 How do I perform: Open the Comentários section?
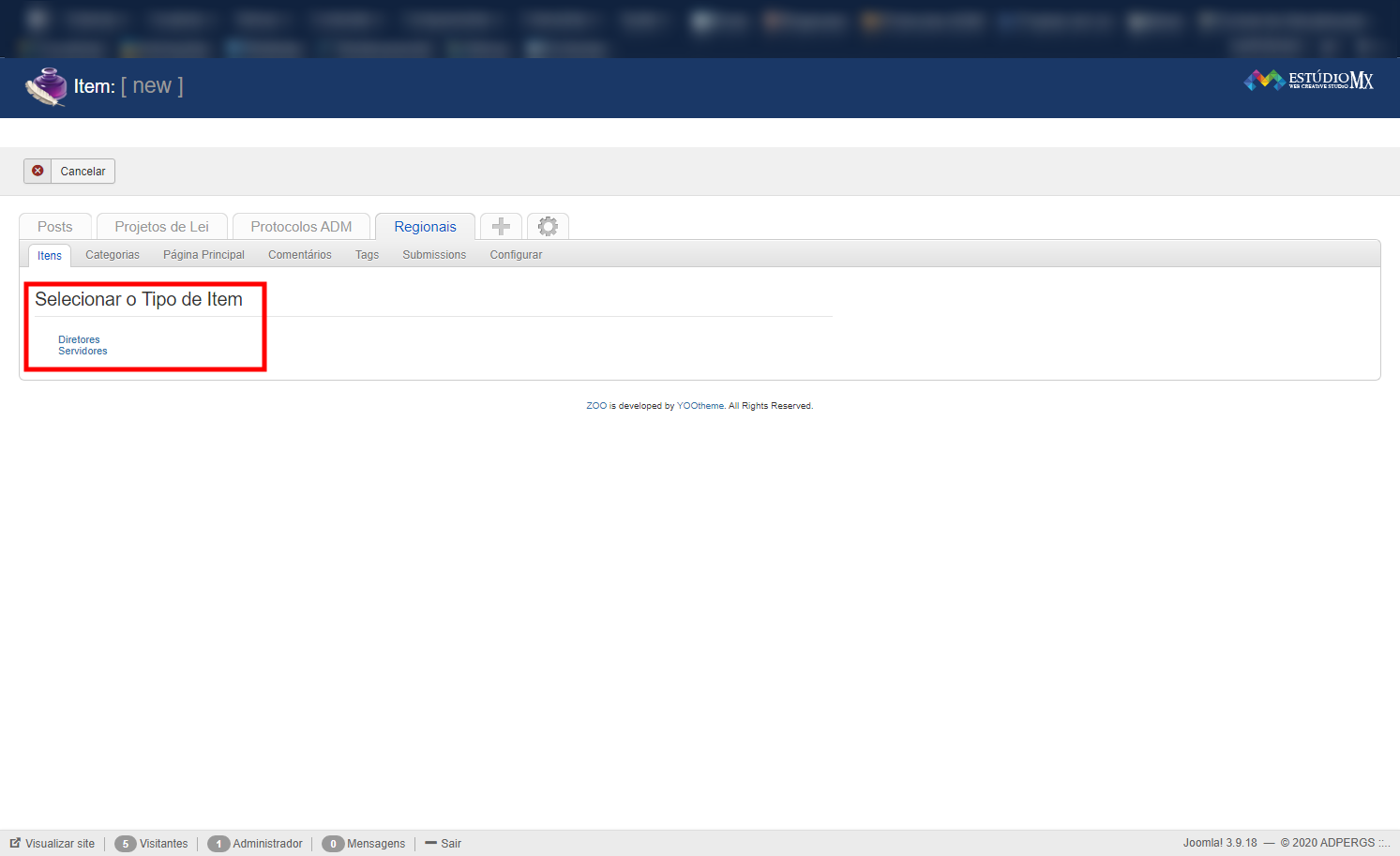(x=300, y=255)
